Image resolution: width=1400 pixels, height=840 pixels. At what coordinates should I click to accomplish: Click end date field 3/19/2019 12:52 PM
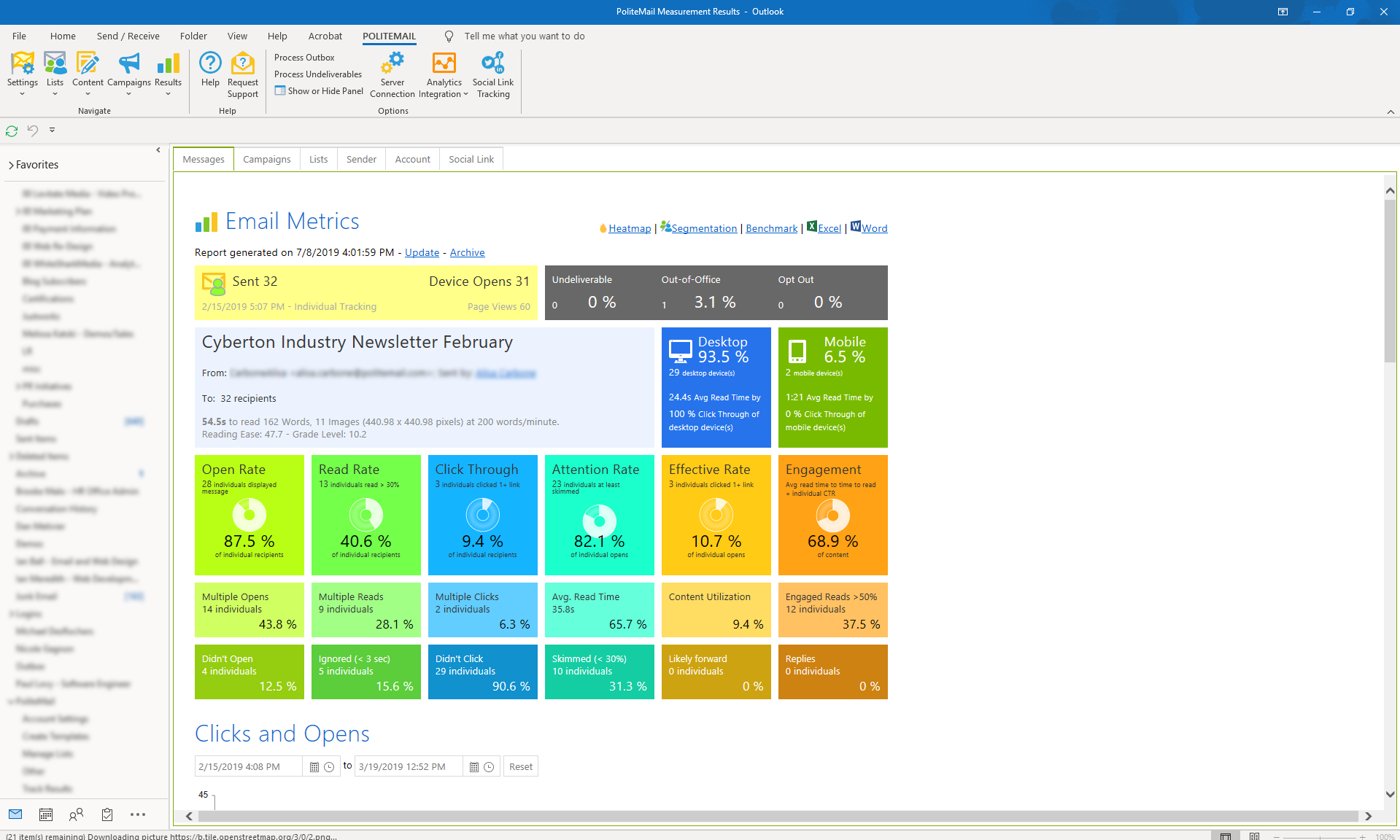tap(409, 767)
